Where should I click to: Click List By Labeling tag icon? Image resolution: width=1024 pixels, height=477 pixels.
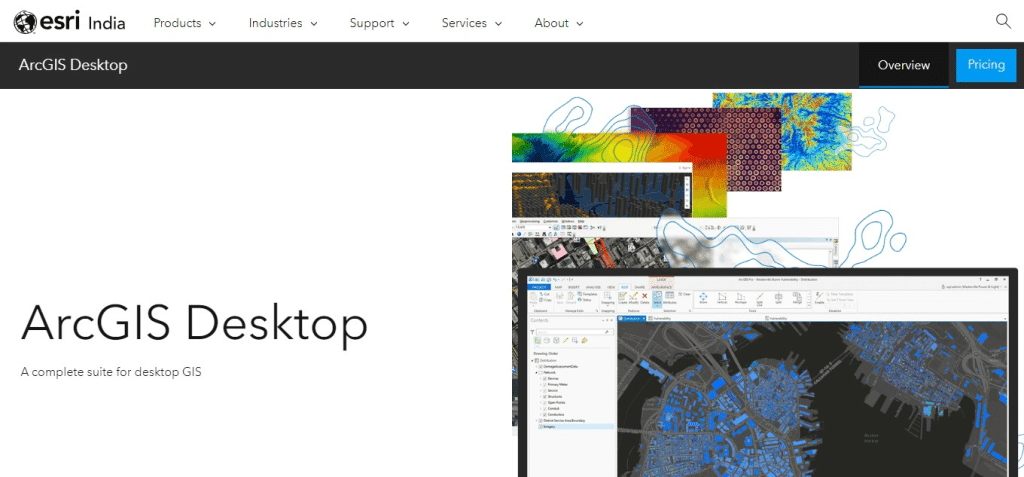584,340
